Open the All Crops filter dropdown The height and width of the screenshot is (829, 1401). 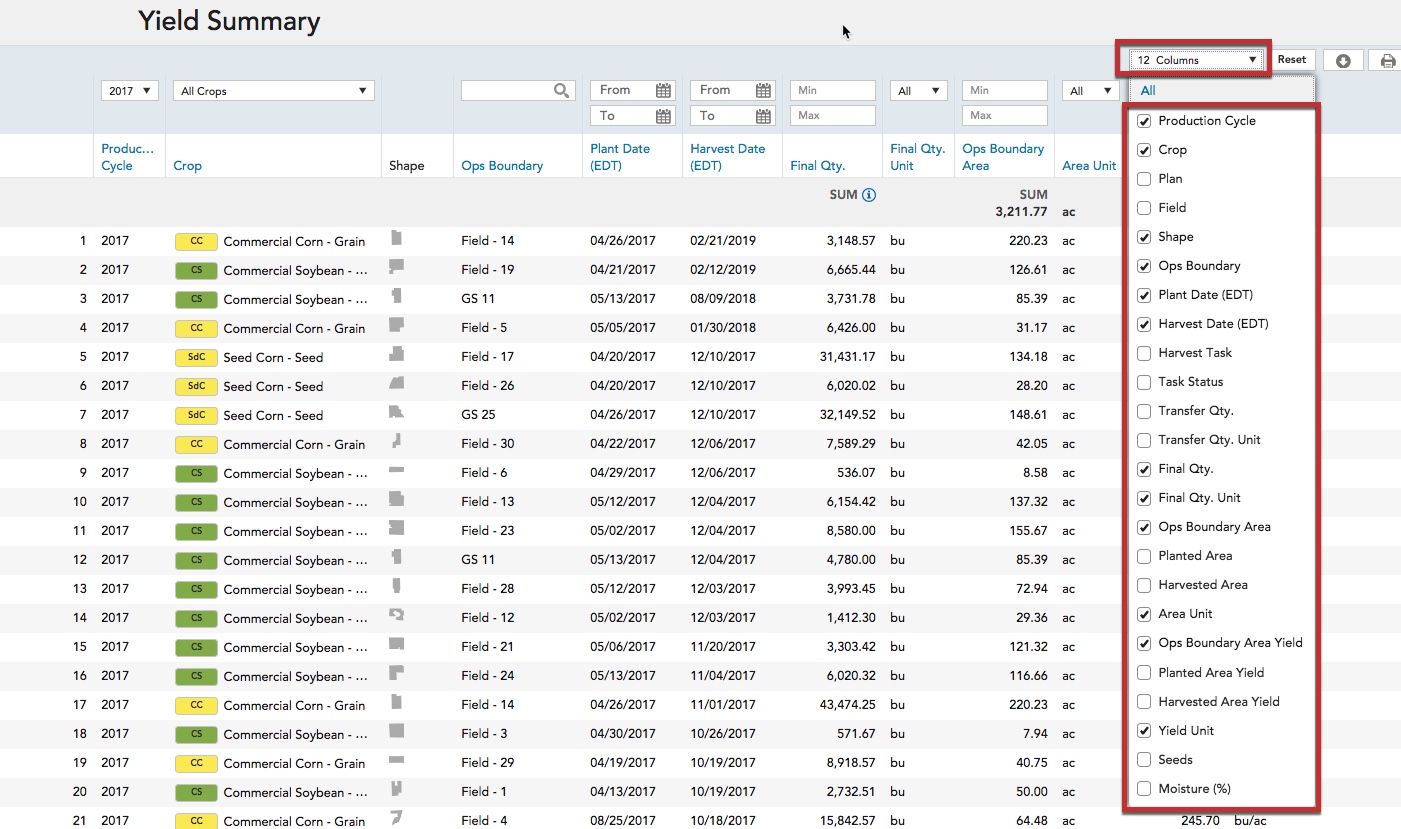[274, 91]
